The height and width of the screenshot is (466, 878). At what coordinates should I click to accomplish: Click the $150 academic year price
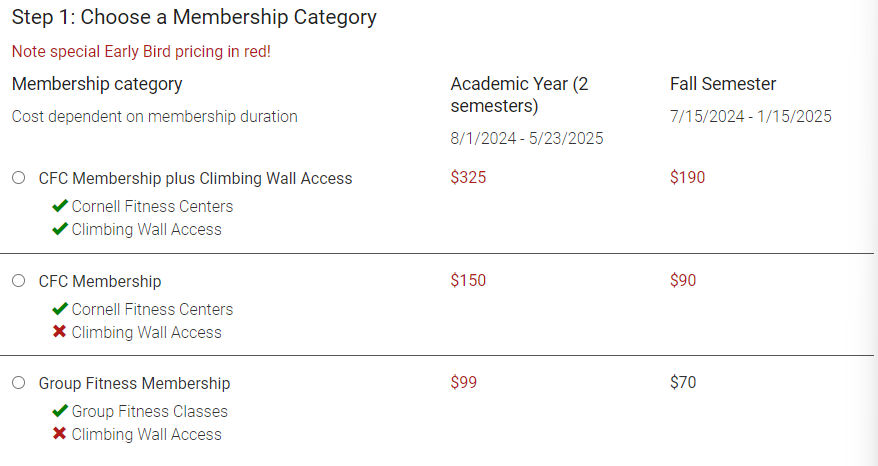468,280
